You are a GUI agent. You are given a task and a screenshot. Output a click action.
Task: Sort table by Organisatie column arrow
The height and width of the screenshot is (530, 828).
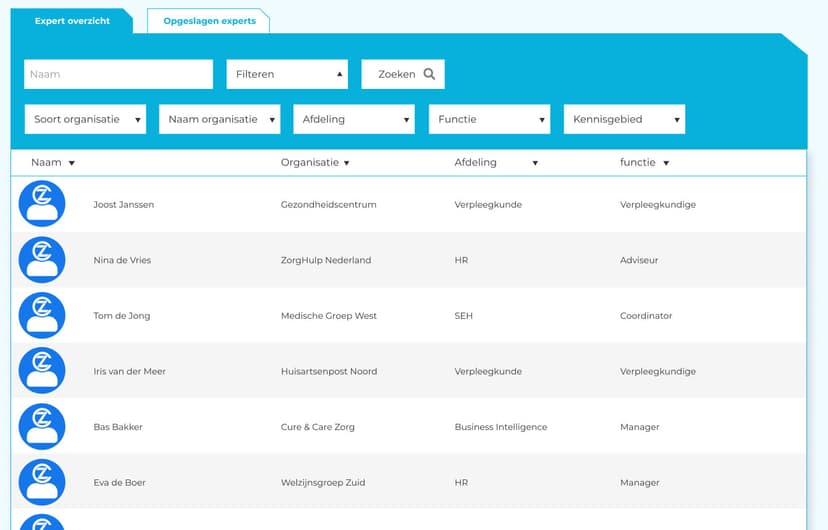(x=346, y=163)
